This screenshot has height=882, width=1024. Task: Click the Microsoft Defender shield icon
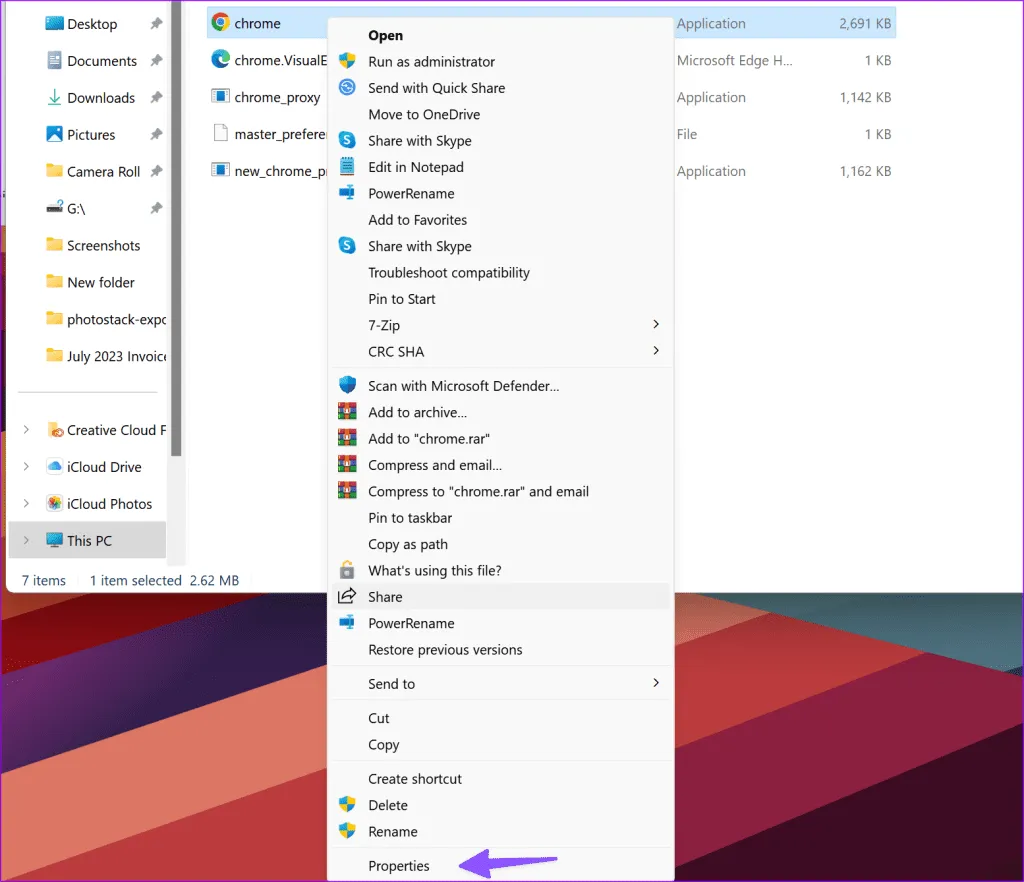point(347,385)
